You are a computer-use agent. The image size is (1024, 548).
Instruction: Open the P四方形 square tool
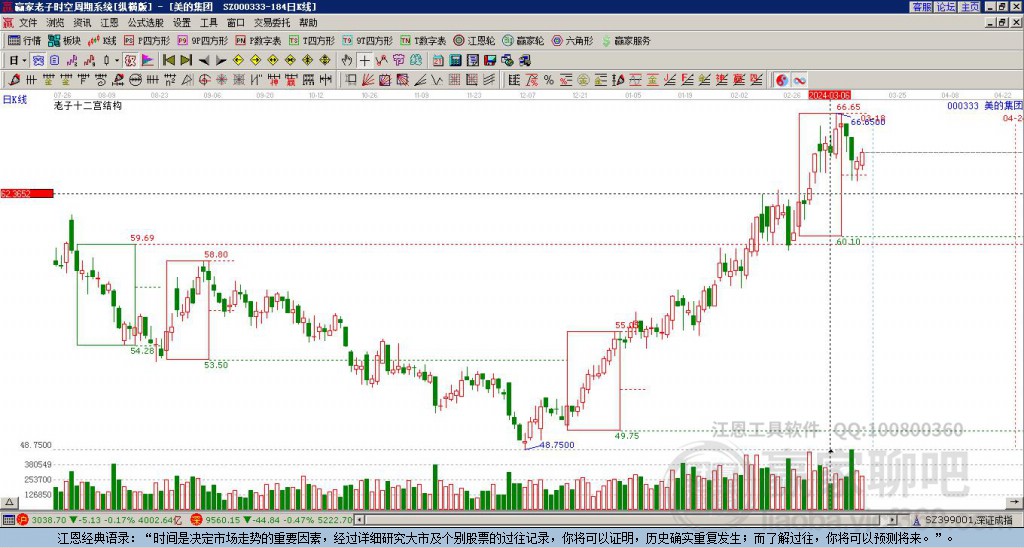pos(147,40)
